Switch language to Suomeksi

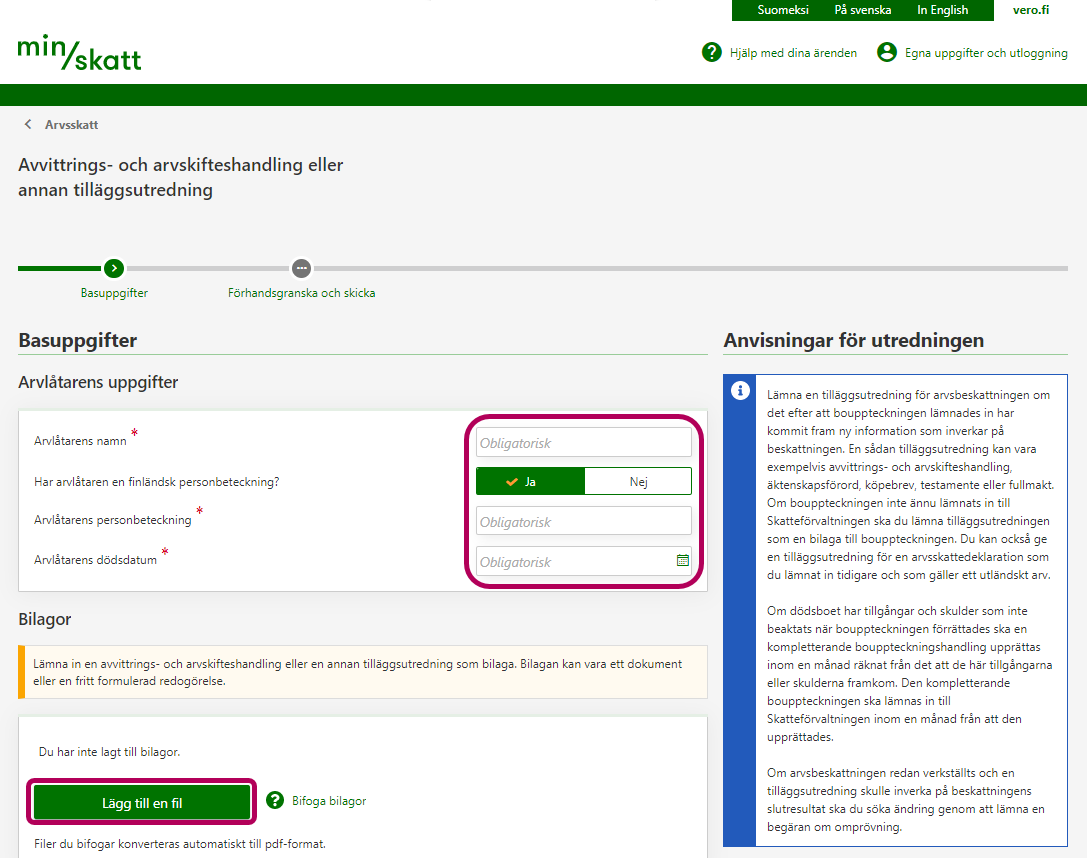click(x=783, y=10)
